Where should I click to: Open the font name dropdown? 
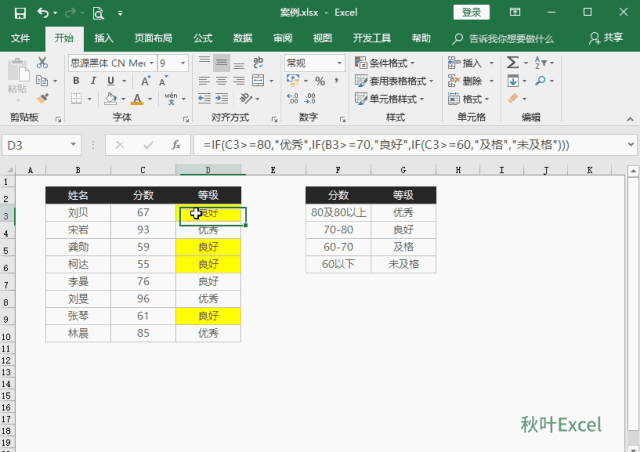click(x=151, y=63)
